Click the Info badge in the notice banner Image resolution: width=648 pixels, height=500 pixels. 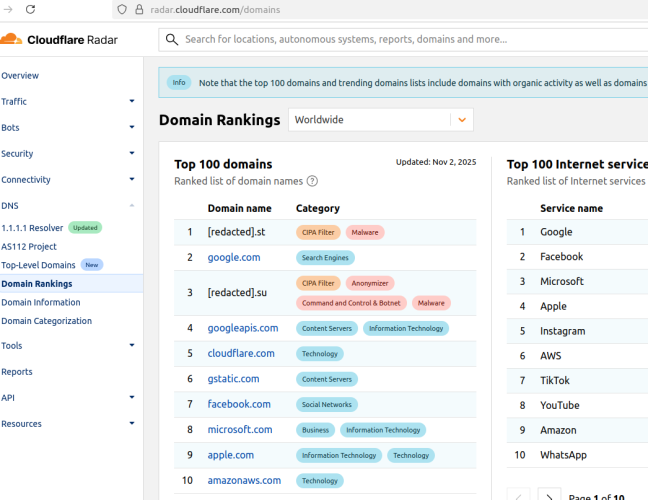179,83
